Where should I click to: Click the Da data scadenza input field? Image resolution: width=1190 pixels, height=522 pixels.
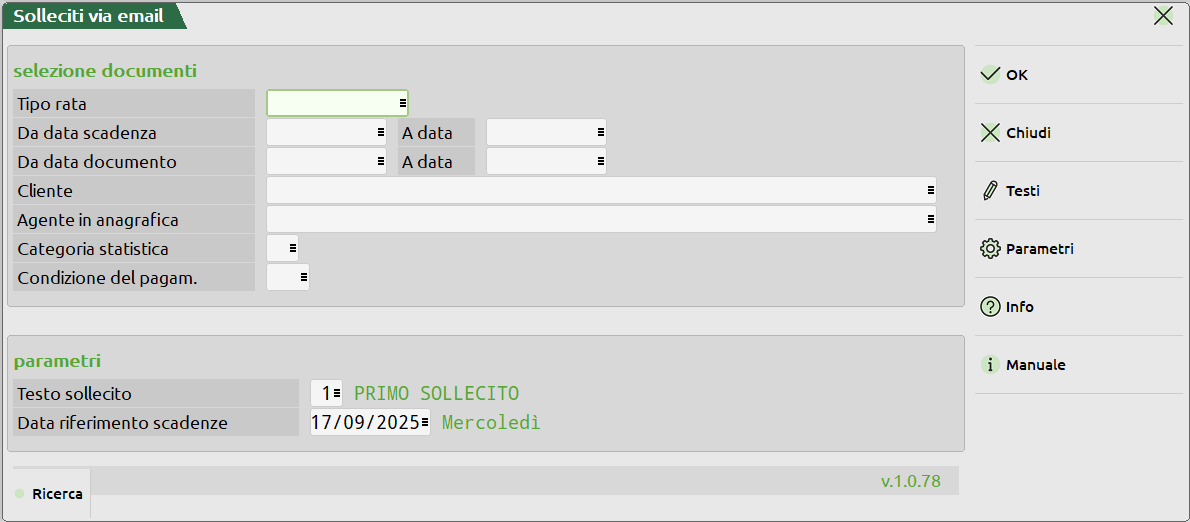point(320,132)
